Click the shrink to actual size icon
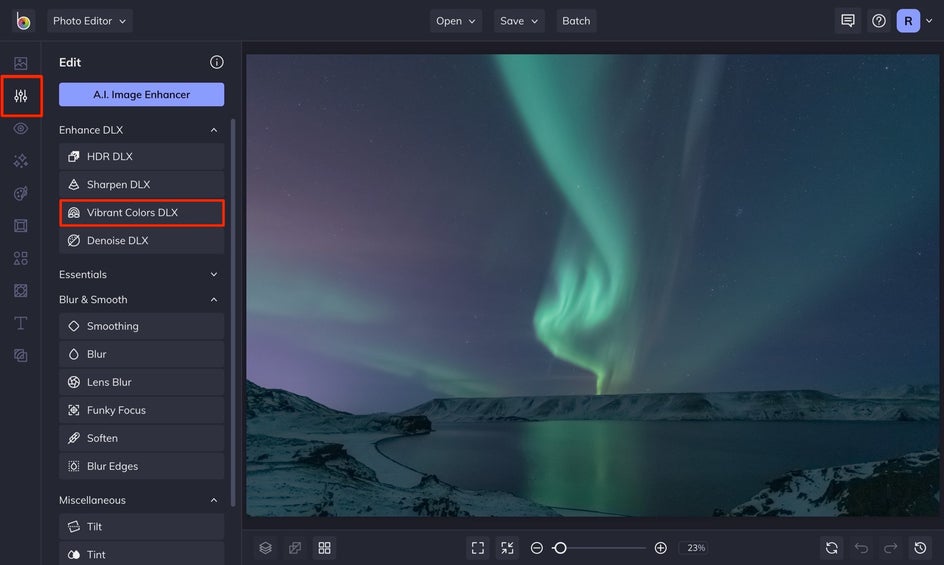 507,548
